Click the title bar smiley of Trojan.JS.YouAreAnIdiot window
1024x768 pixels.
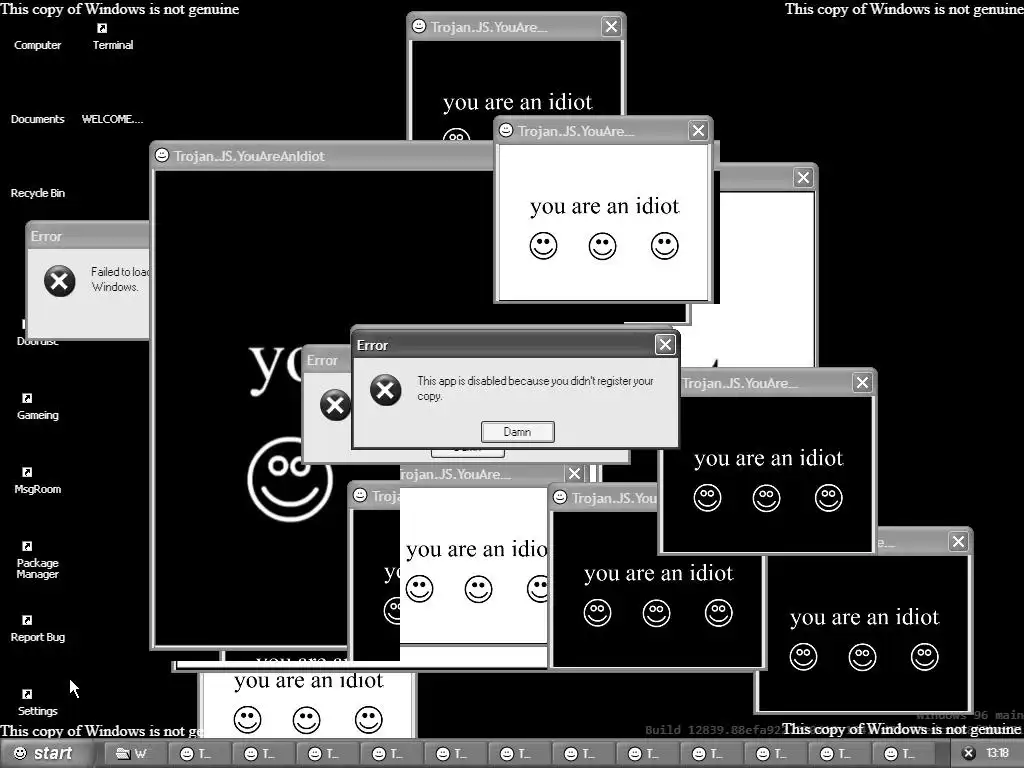pos(162,155)
